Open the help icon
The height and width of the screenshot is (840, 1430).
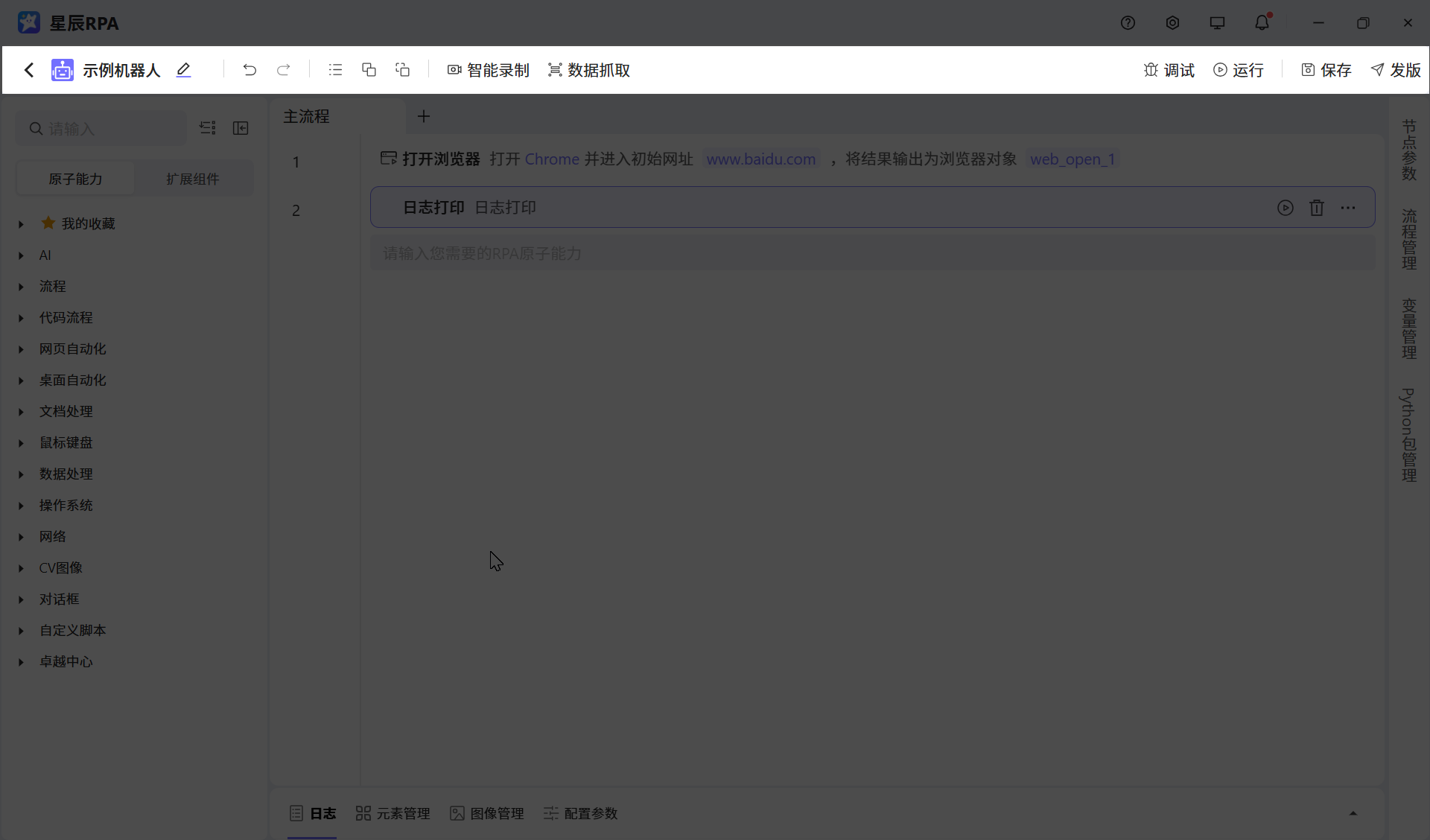[x=1128, y=22]
